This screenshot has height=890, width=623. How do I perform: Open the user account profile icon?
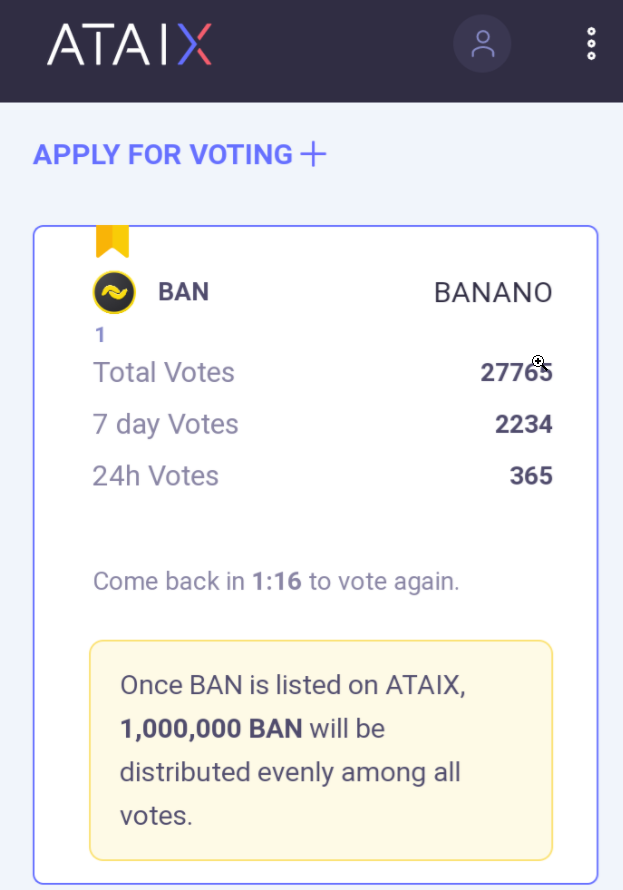point(482,44)
